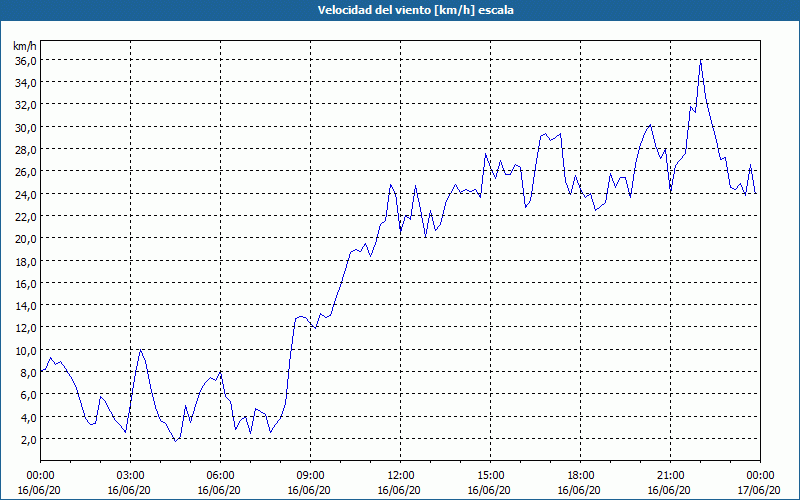Click the 32,0 y-axis value
Viewport: 800px width, 500px height.
click(x=26, y=105)
